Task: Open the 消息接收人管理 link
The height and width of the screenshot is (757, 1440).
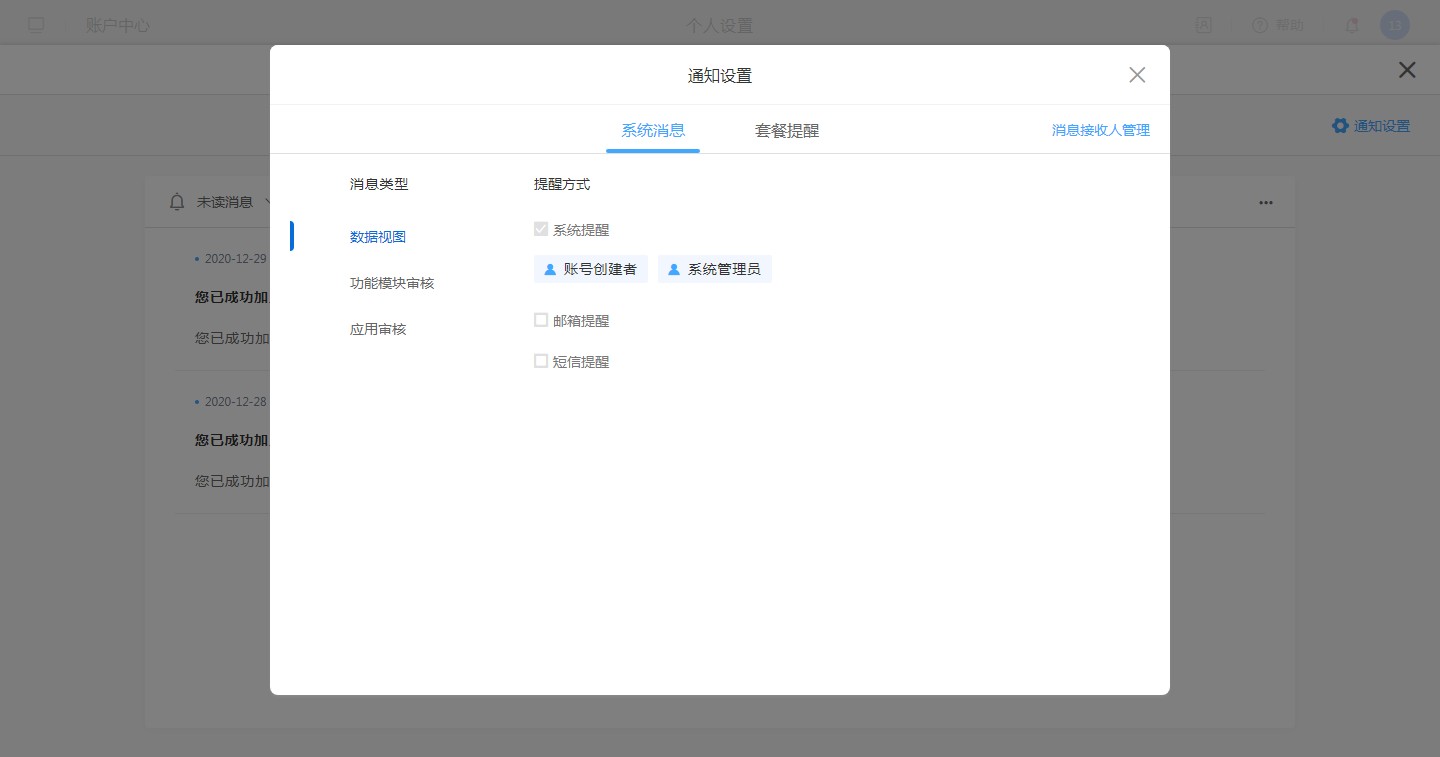Action: tap(1100, 130)
